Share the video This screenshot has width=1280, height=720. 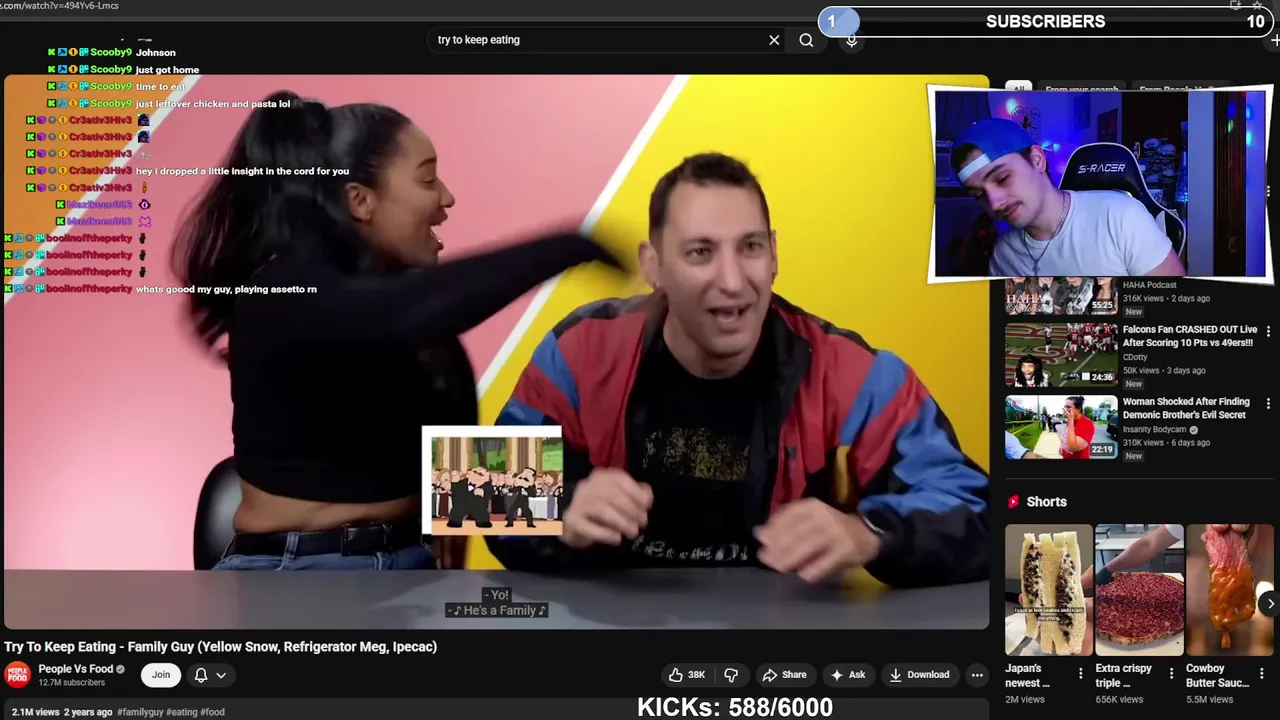coord(784,675)
